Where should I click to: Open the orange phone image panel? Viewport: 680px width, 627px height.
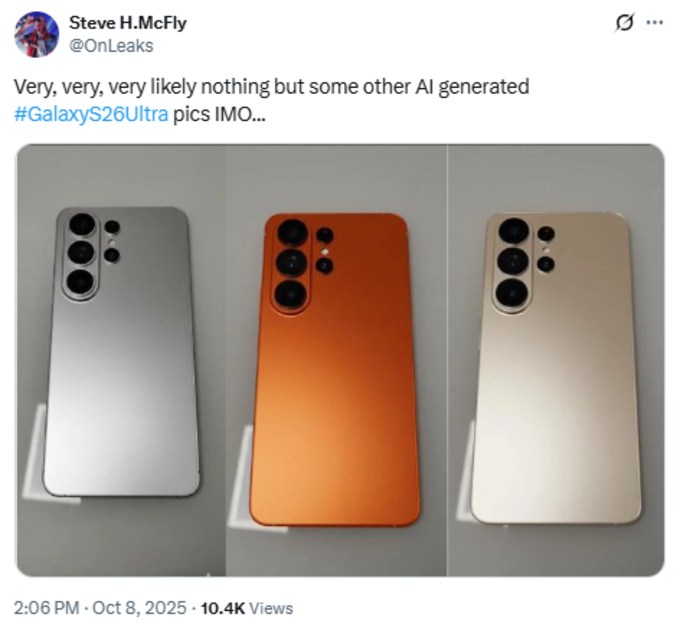click(x=336, y=360)
